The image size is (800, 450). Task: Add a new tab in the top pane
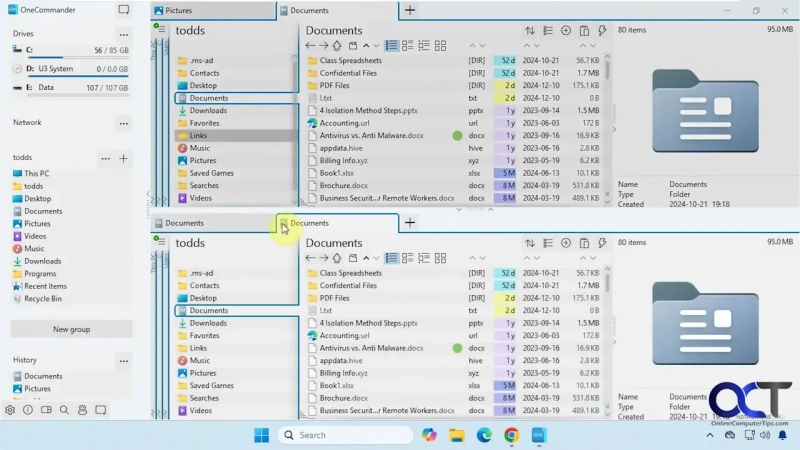tap(410, 11)
